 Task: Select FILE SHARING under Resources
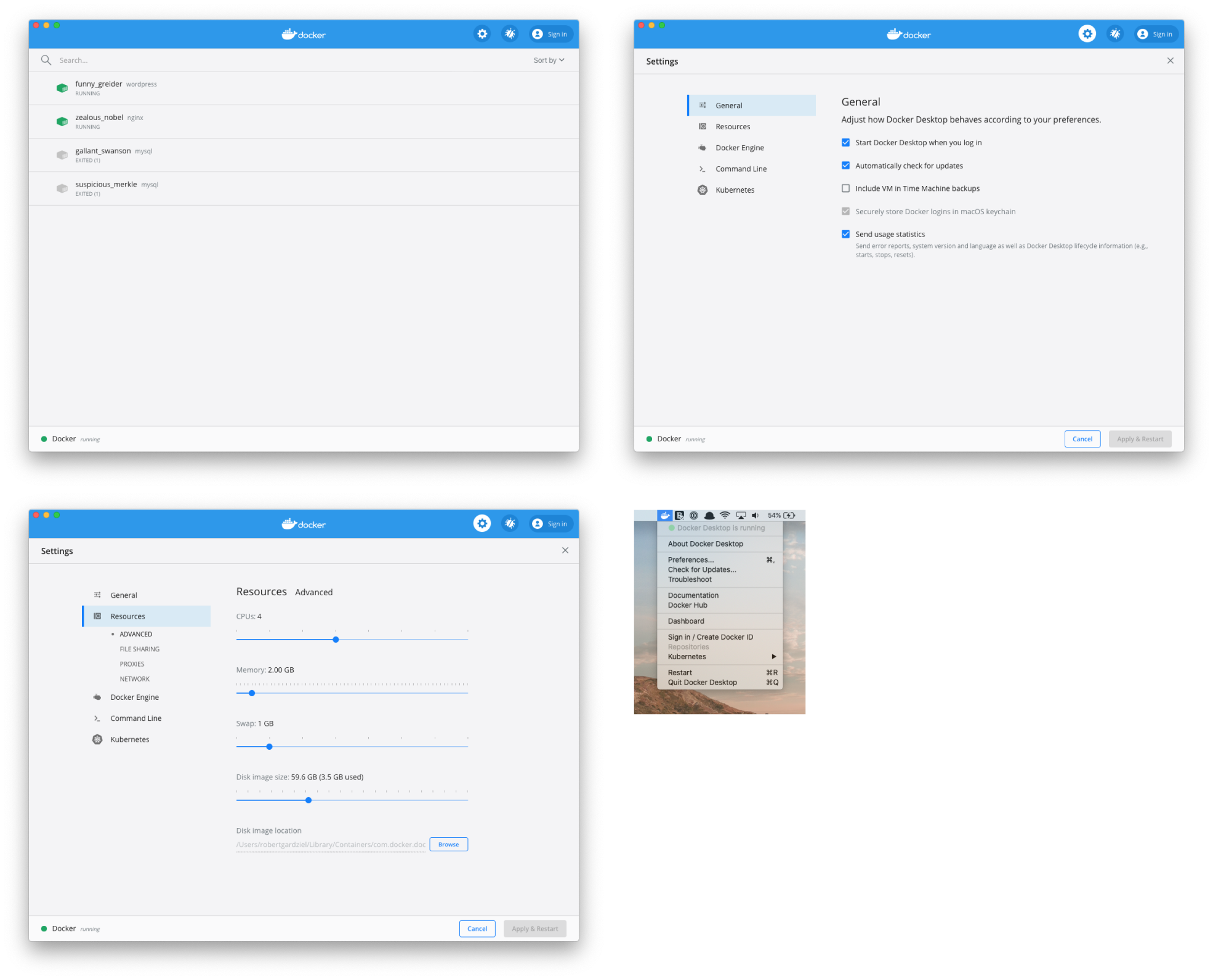[139, 649]
